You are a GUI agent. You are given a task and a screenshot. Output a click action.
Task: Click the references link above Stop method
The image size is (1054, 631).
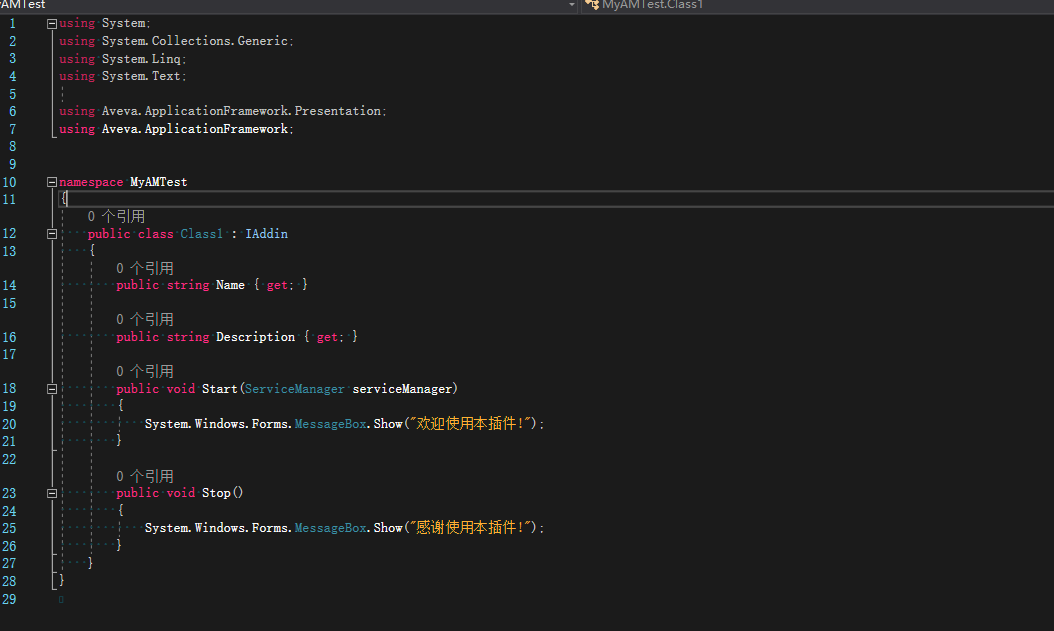coord(145,476)
